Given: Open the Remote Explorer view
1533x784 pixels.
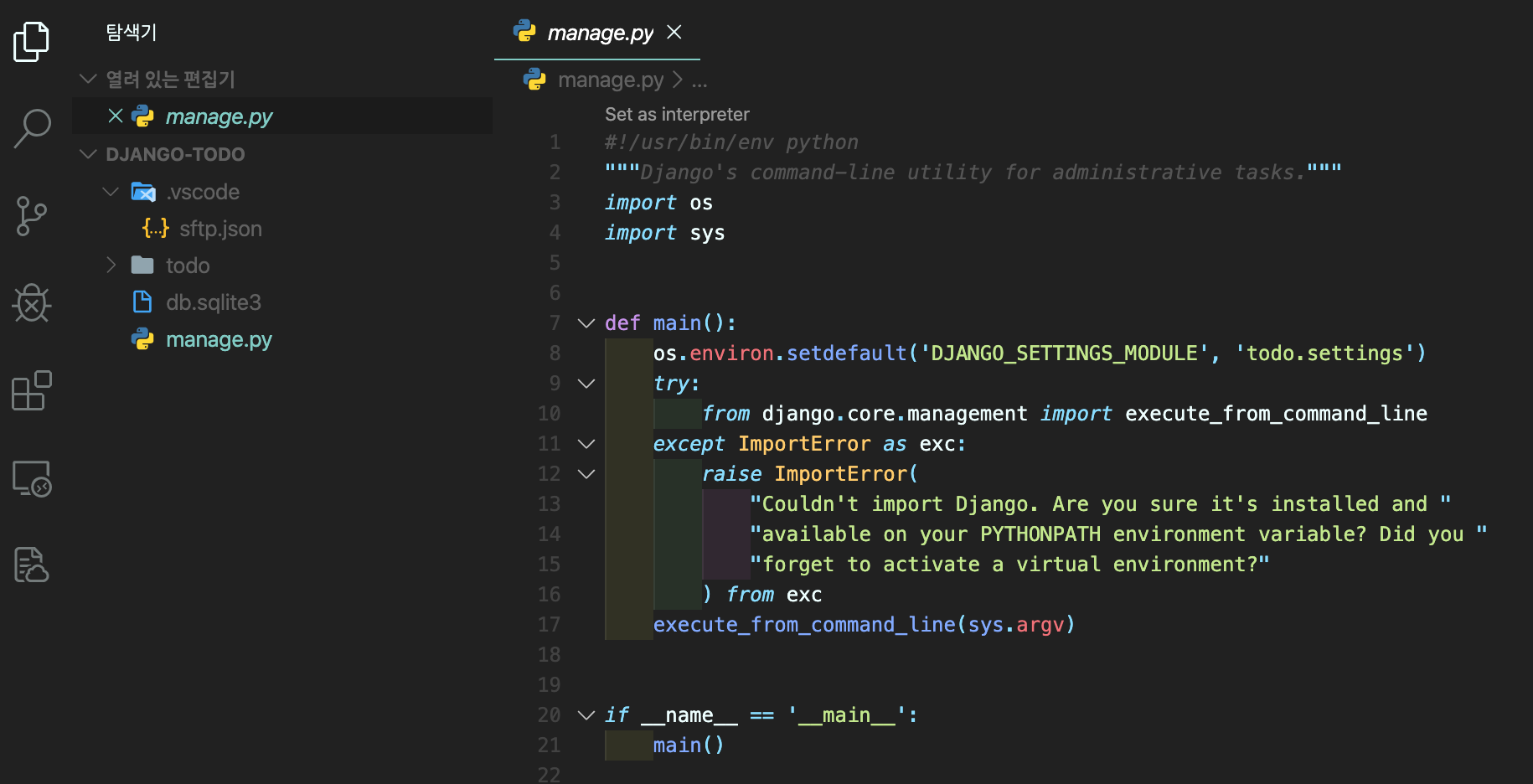Looking at the screenshot, I should 32,478.
